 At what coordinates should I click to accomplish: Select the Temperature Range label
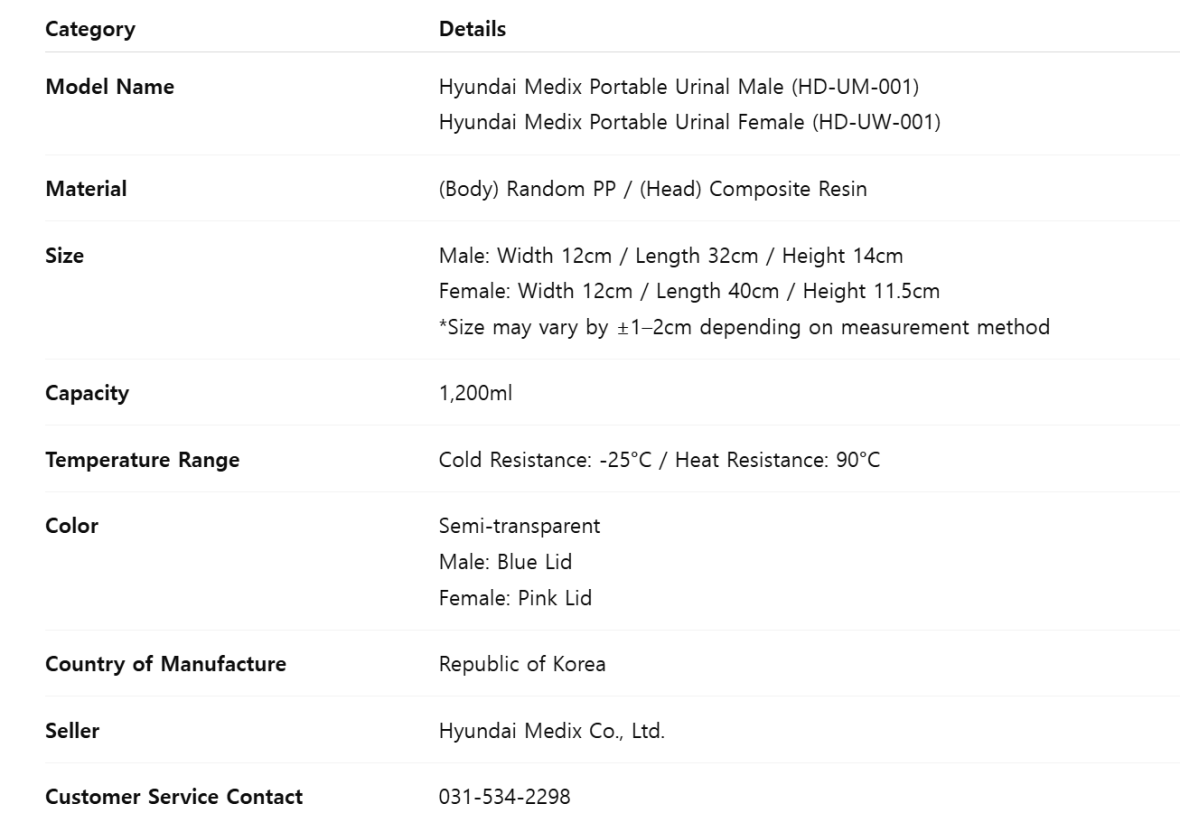coord(142,460)
